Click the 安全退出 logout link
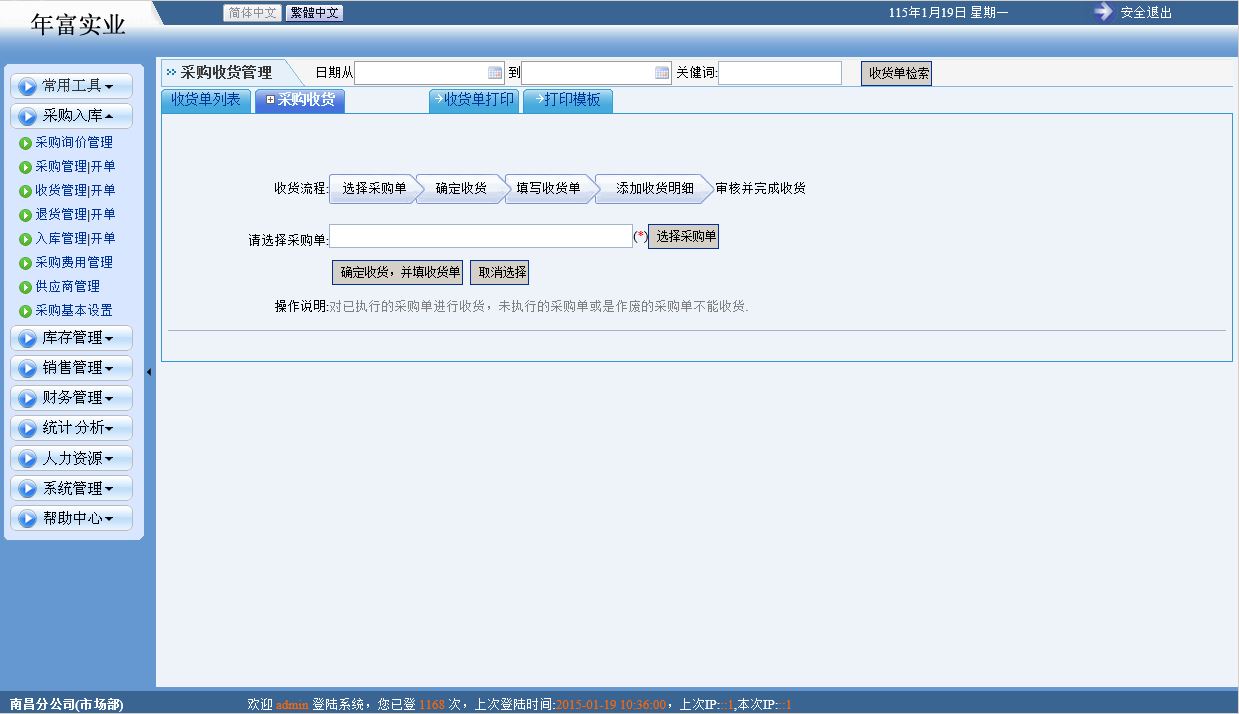The width and height of the screenshot is (1239, 714). click(x=1146, y=13)
